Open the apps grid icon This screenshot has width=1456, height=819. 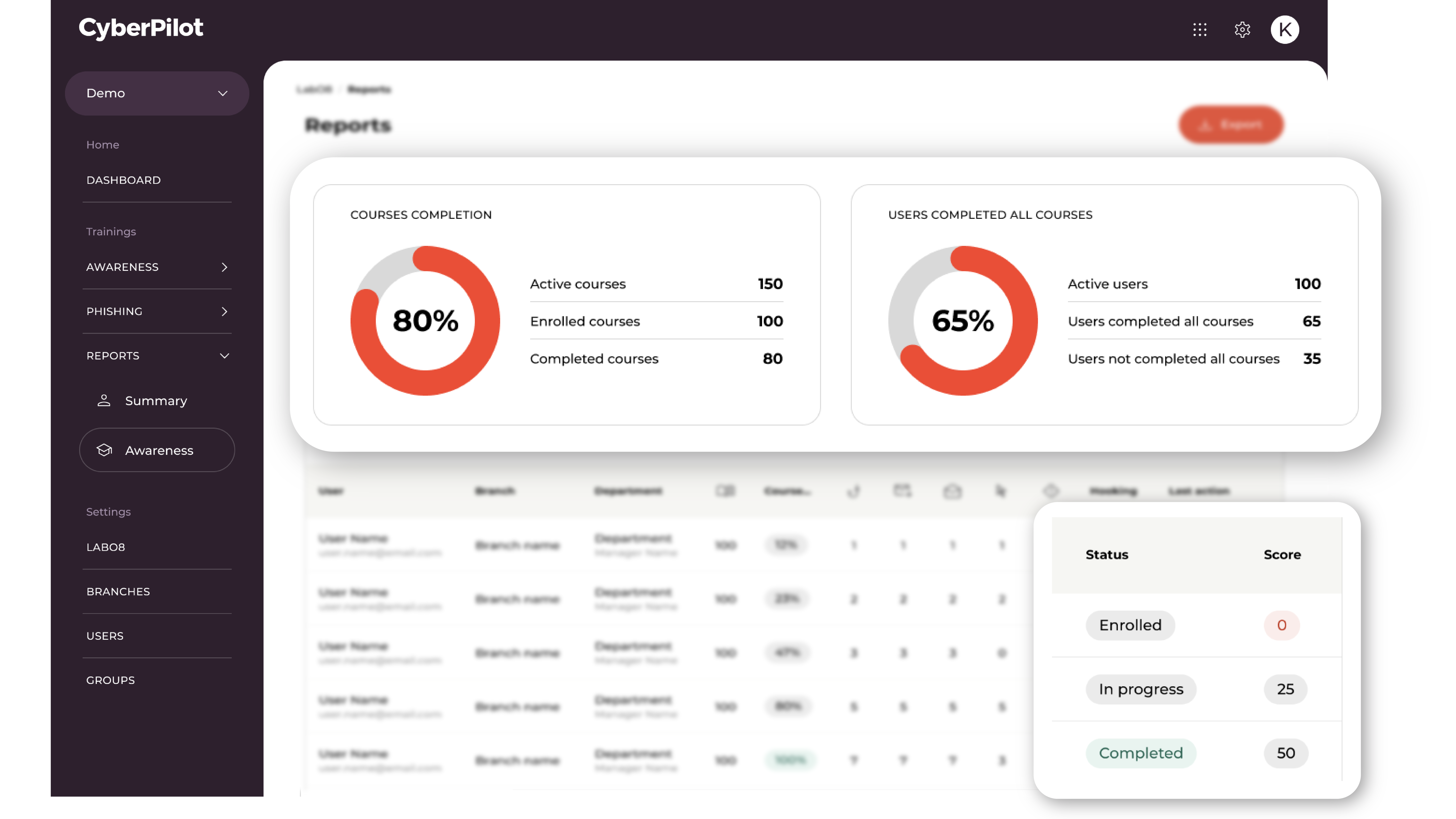pos(1200,29)
